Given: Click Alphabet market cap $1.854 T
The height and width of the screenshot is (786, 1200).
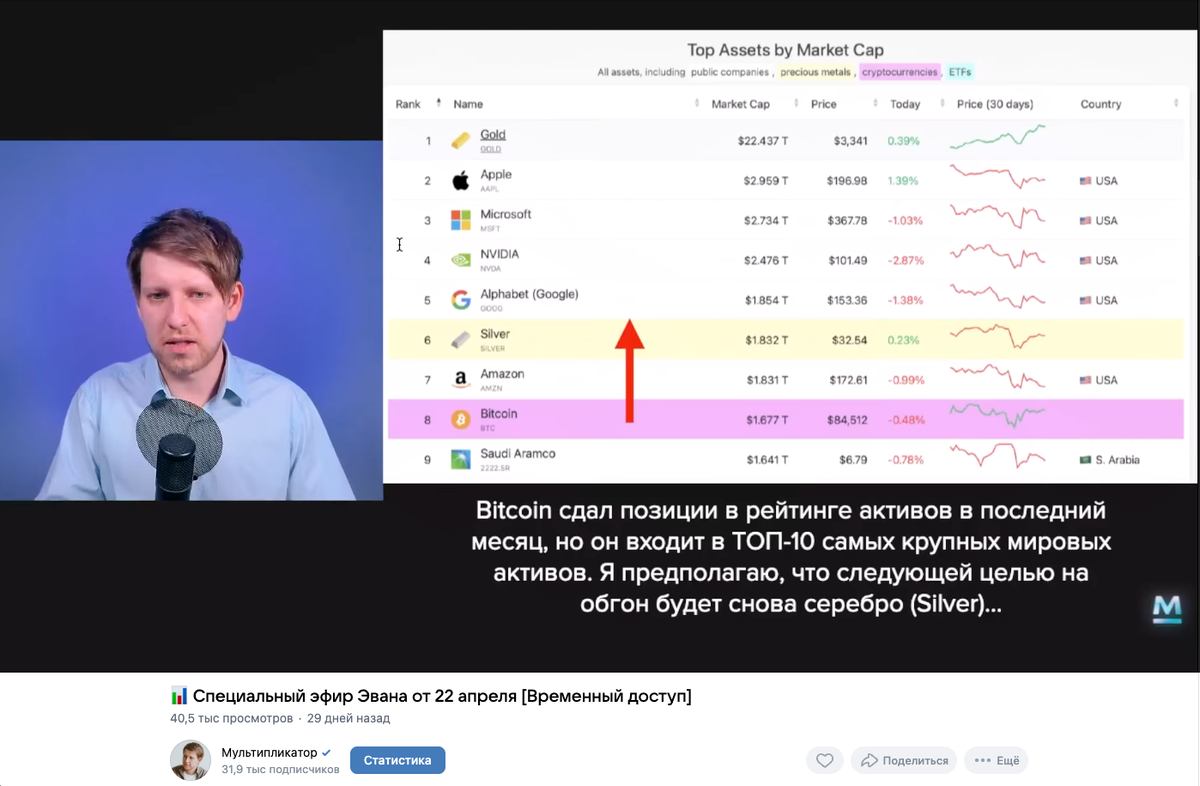Looking at the screenshot, I should (766, 301).
